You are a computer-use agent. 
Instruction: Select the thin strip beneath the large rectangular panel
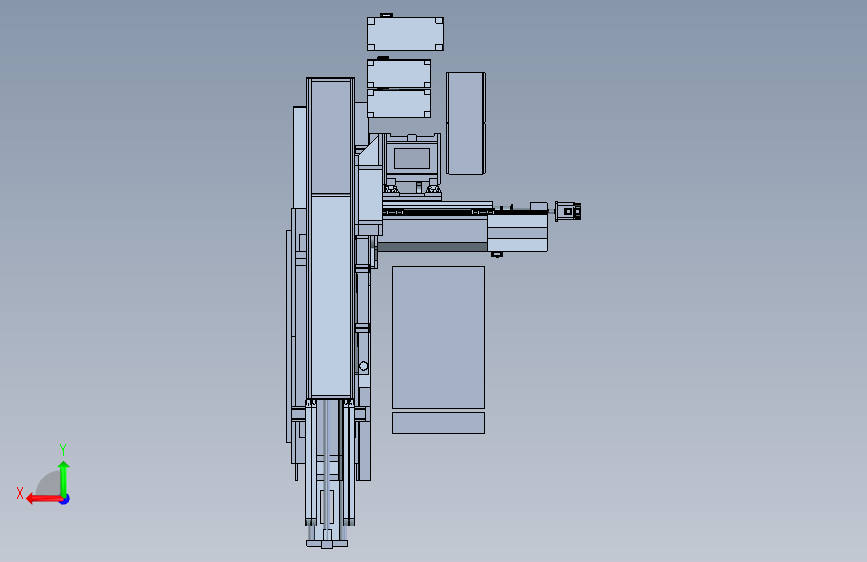pyautogui.click(x=438, y=423)
